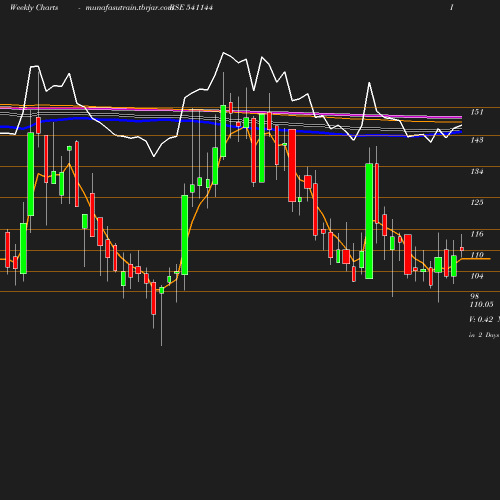Select the 98 price axis label

(475, 296)
